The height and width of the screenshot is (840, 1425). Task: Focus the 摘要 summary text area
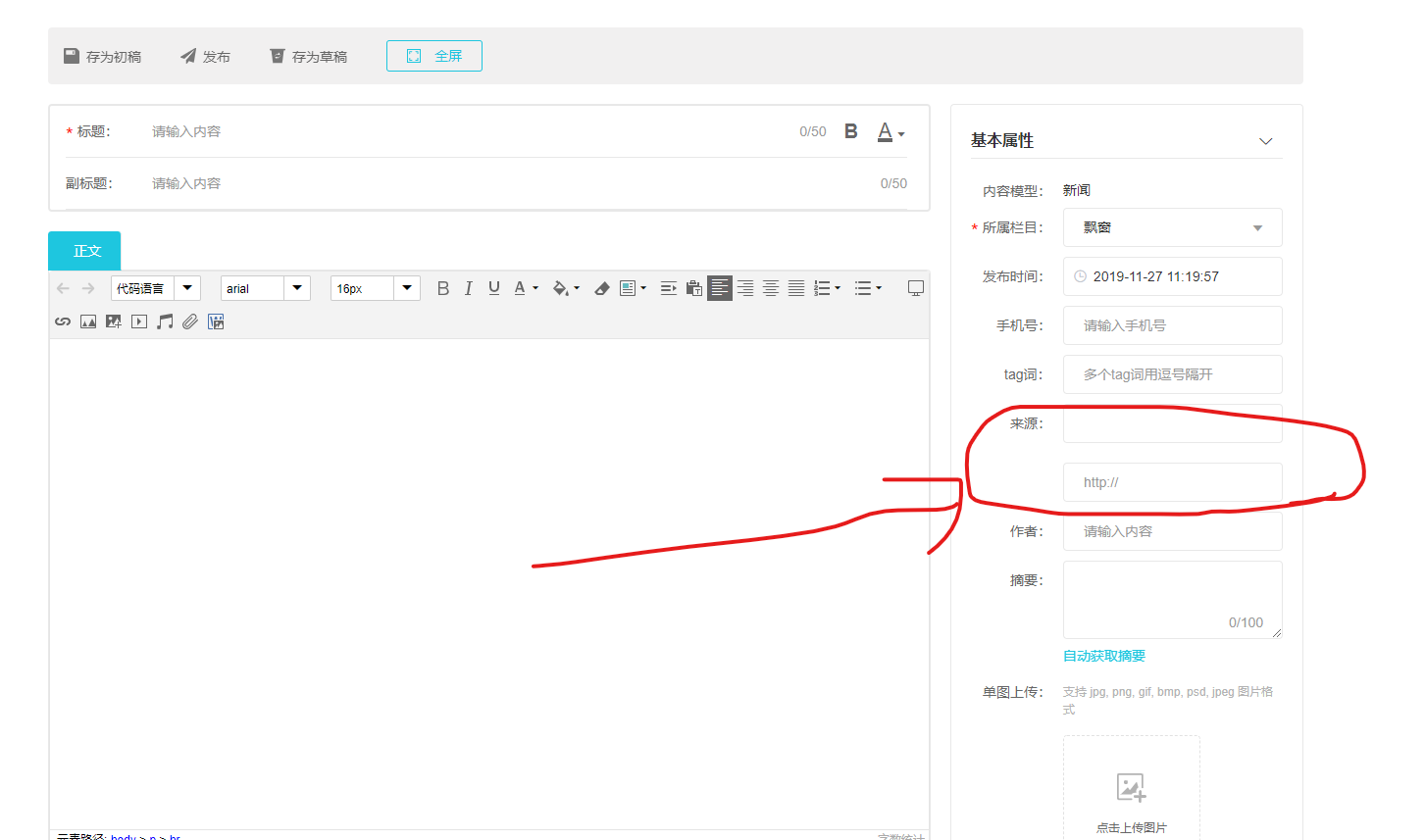[x=1173, y=600]
